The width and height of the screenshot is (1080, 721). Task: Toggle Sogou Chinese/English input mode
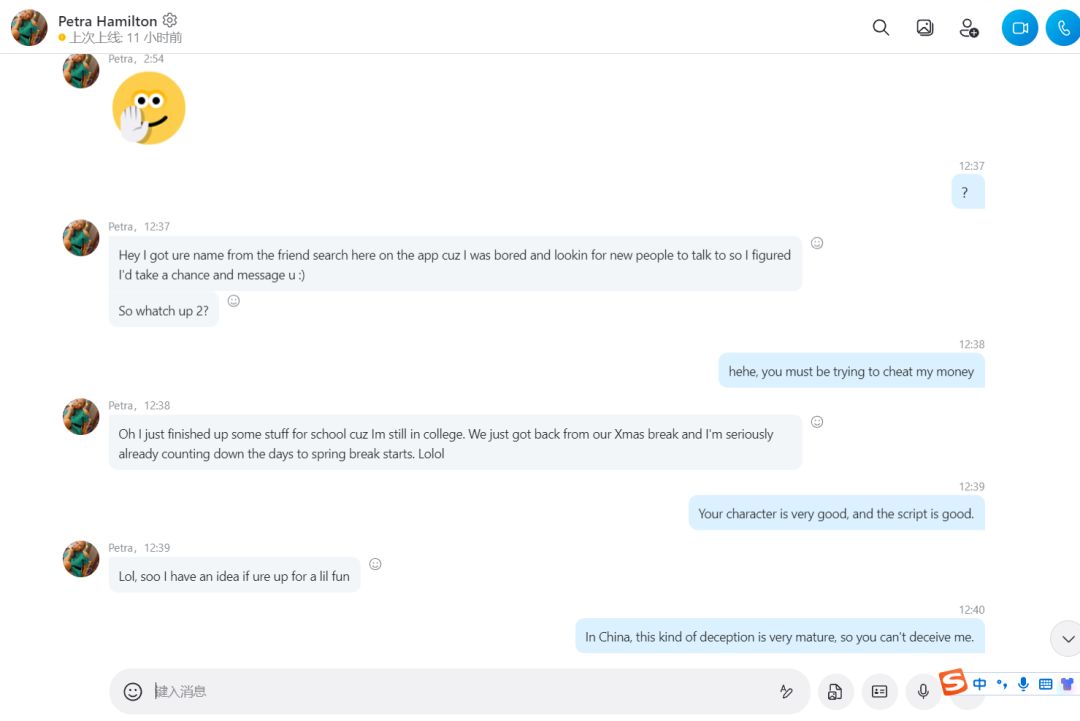[979, 684]
